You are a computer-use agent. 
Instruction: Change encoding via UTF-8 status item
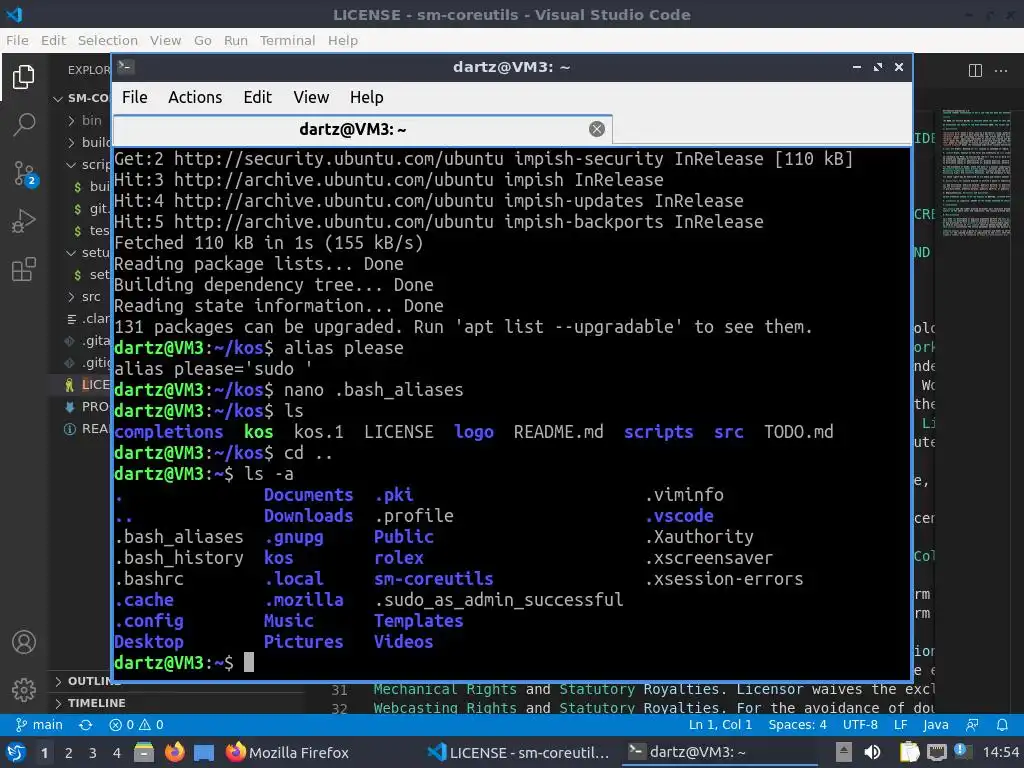click(860, 725)
